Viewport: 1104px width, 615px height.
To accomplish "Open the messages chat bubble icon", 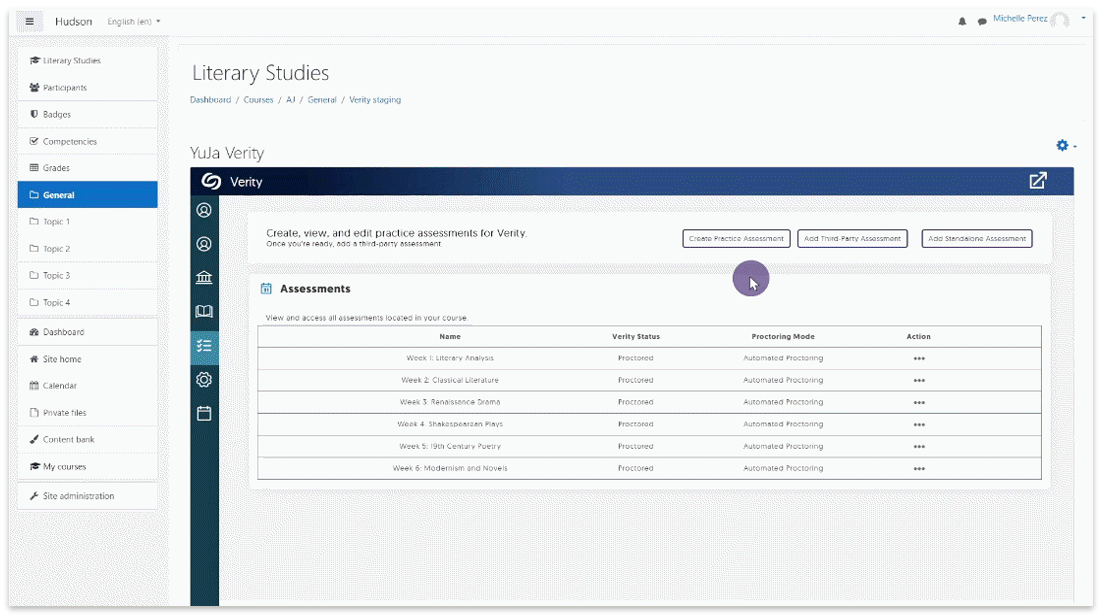I will point(982,21).
